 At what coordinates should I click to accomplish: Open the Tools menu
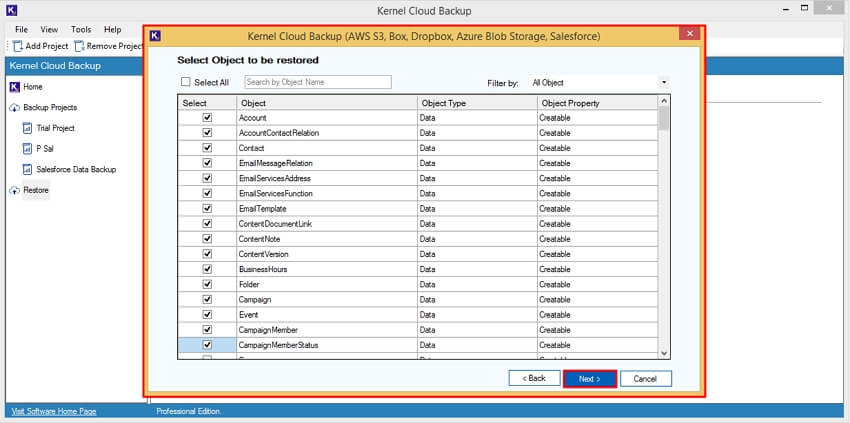point(81,29)
